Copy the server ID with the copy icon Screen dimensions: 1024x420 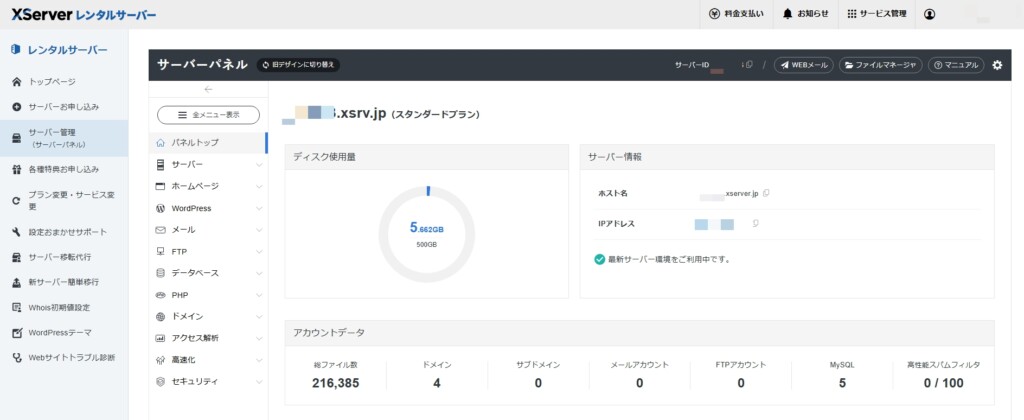[749, 65]
